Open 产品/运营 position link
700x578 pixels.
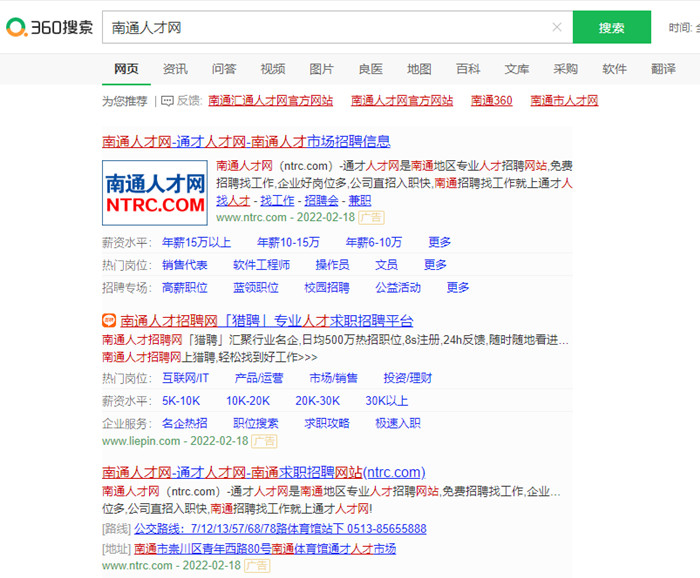click(259, 378)
